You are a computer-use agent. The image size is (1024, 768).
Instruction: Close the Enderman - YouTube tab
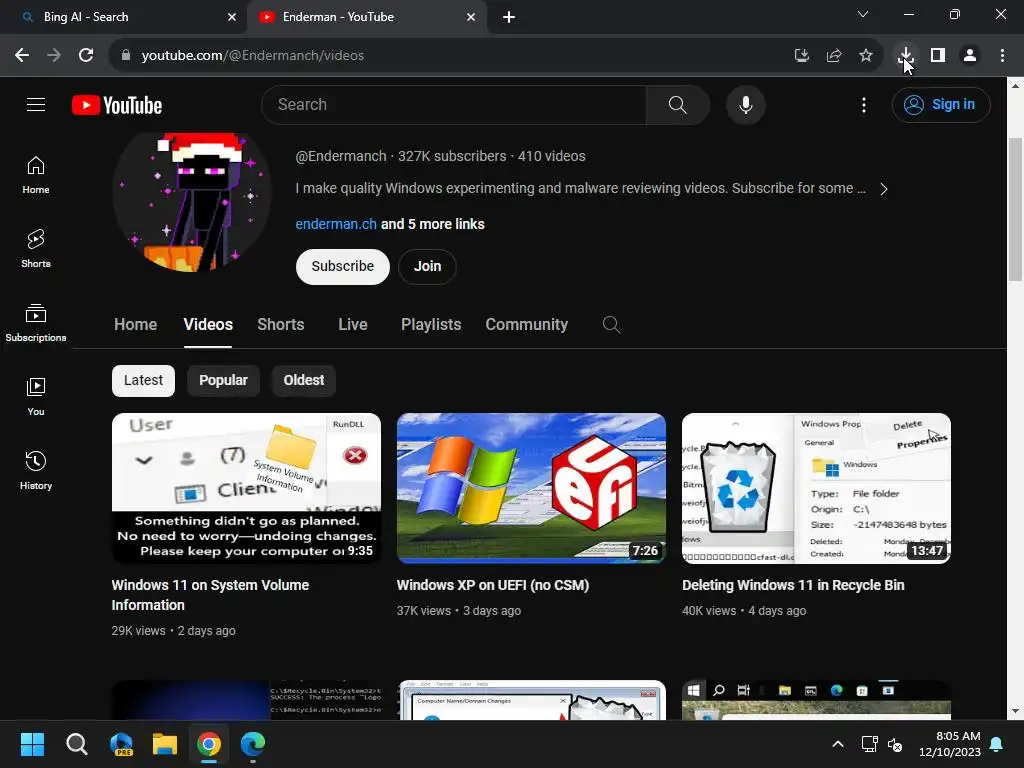471,17
